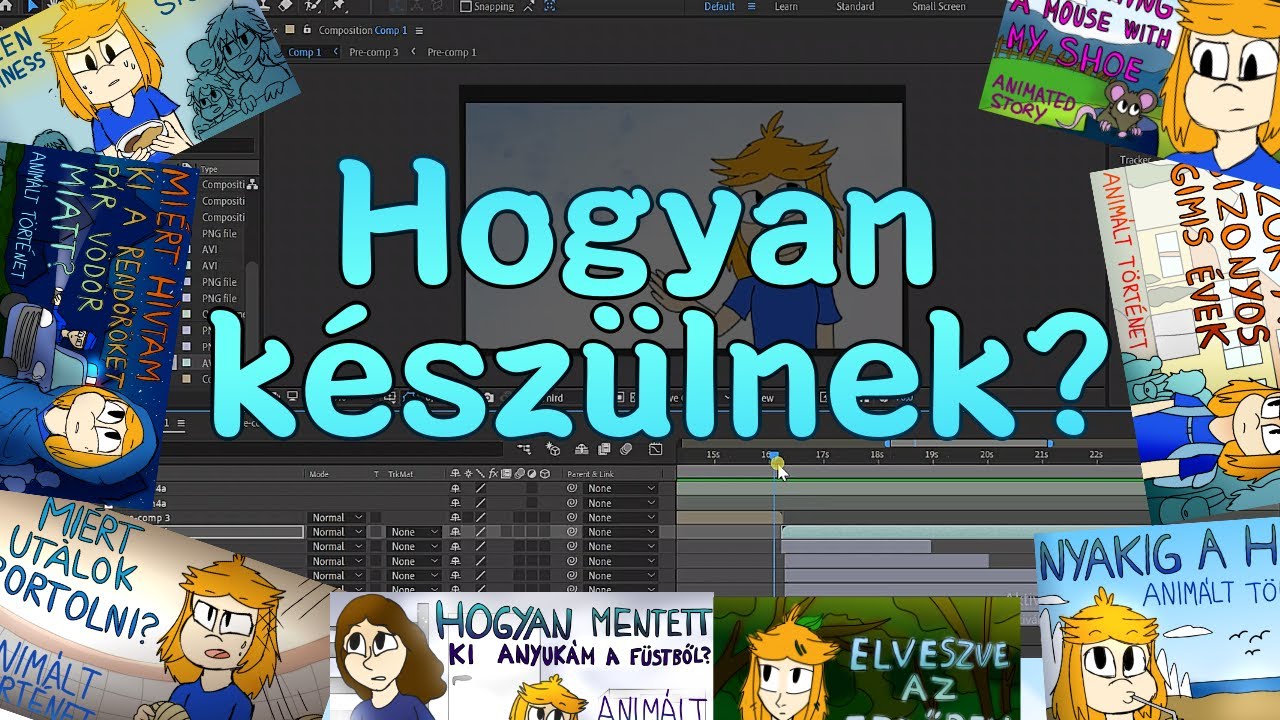Open the Composition Mini-Flowchart in the timeline
This screenshot has width=1280, height=720.
(526, 450)
